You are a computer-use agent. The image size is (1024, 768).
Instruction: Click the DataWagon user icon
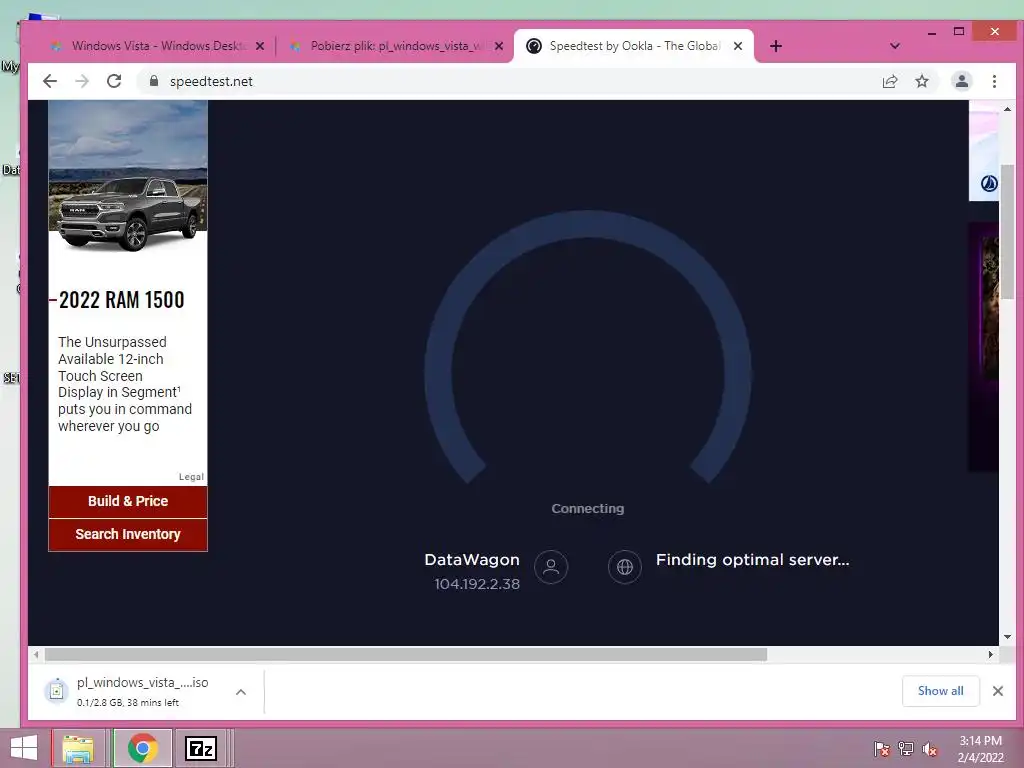point(551,566)
